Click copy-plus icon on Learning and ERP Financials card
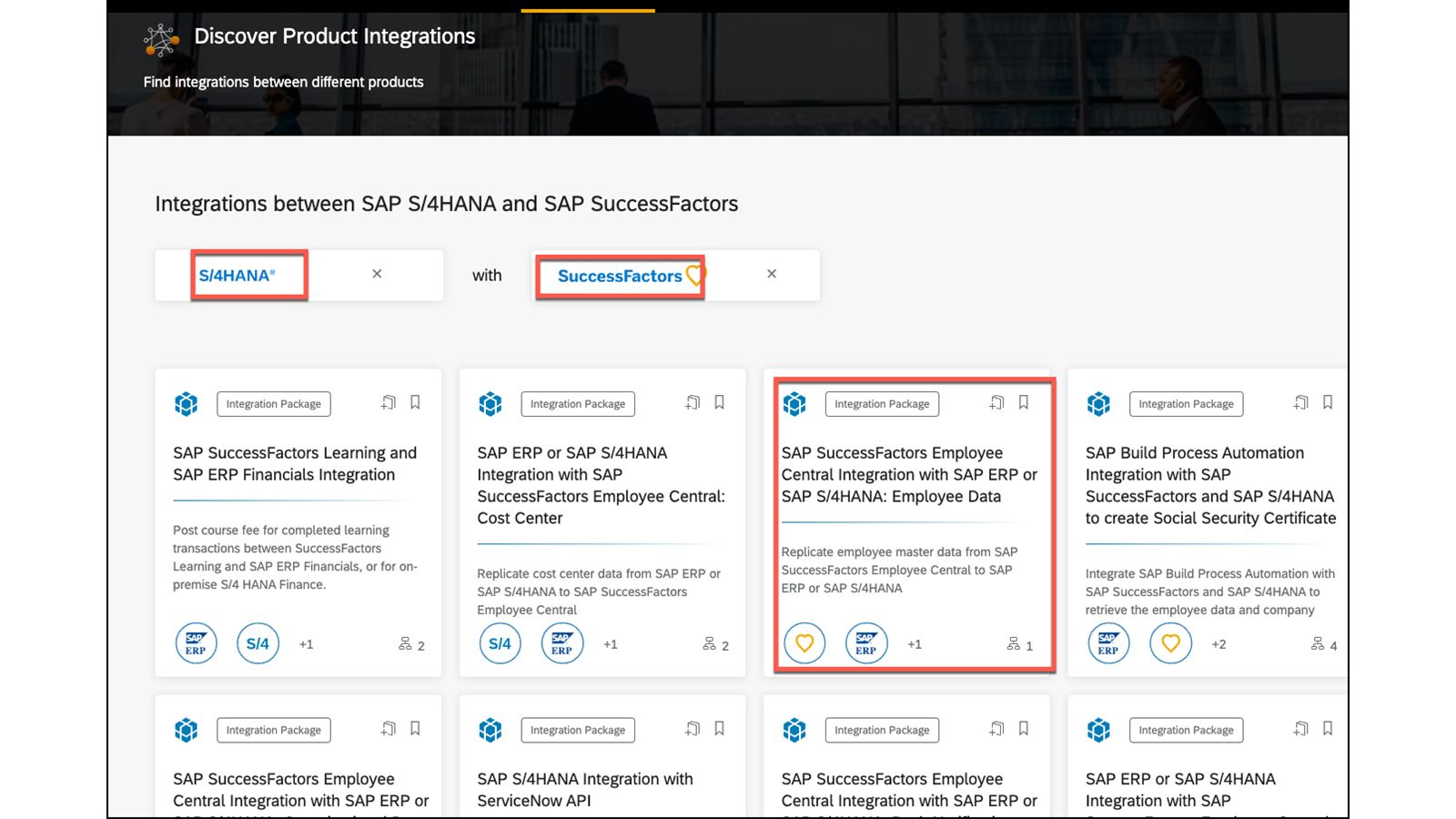Viewport: 1456px width, 819px height. [x=389, y=402]
